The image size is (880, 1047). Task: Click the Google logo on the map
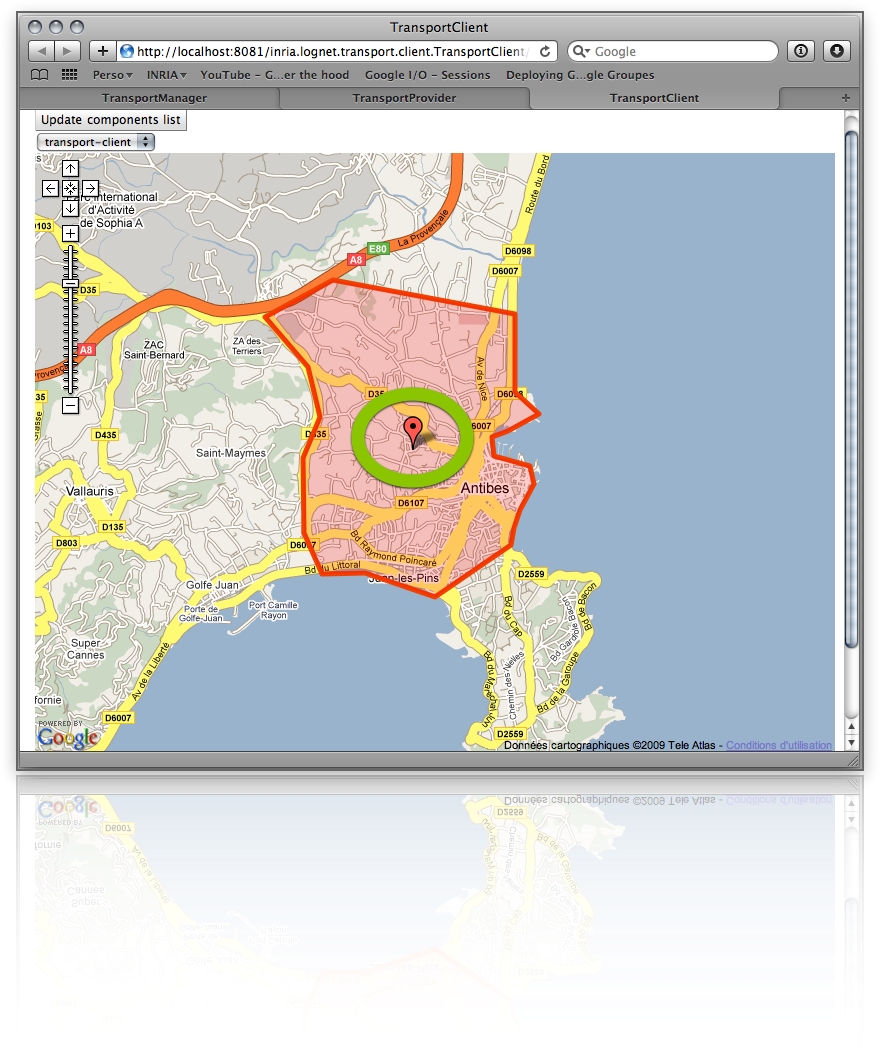point(68,737)
